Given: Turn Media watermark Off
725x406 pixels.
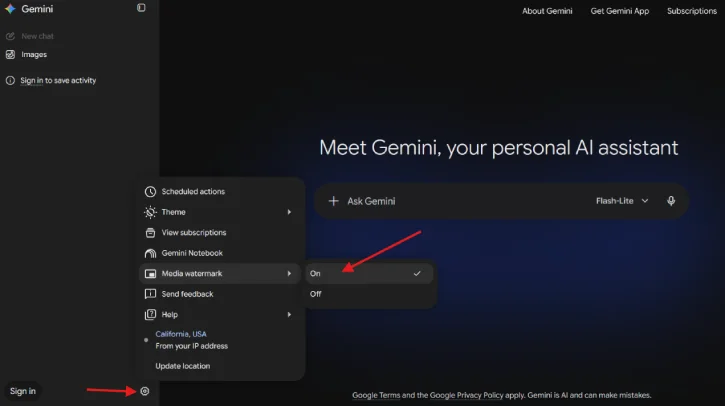Looking at the screenshot, I should pos(369,294).
